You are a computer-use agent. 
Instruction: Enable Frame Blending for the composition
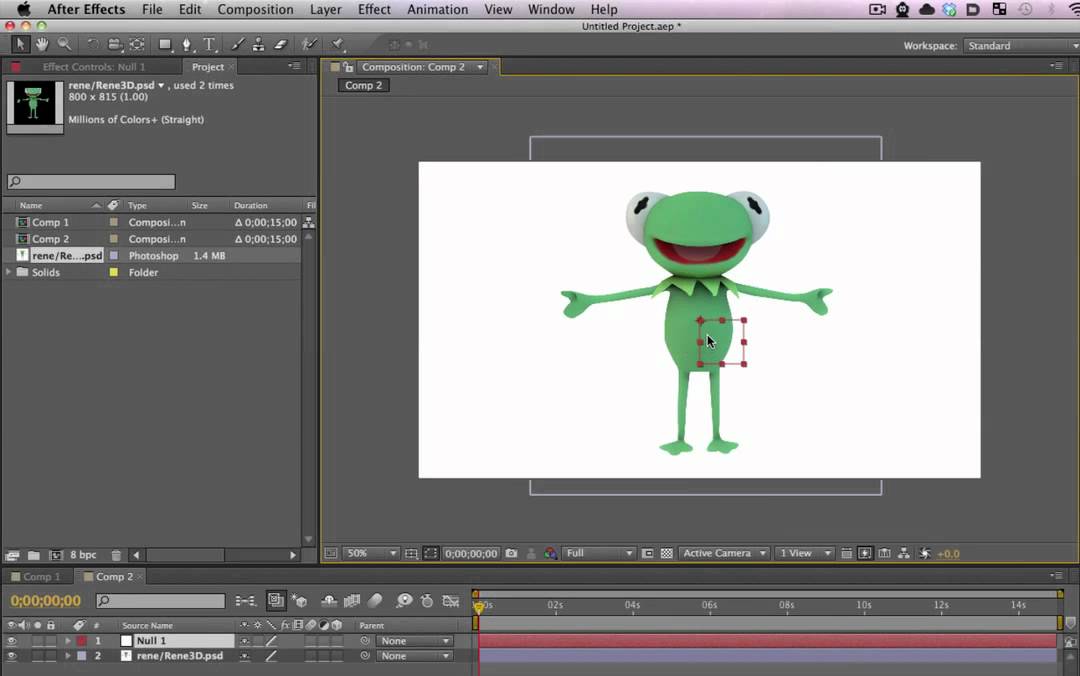point(352,601)
